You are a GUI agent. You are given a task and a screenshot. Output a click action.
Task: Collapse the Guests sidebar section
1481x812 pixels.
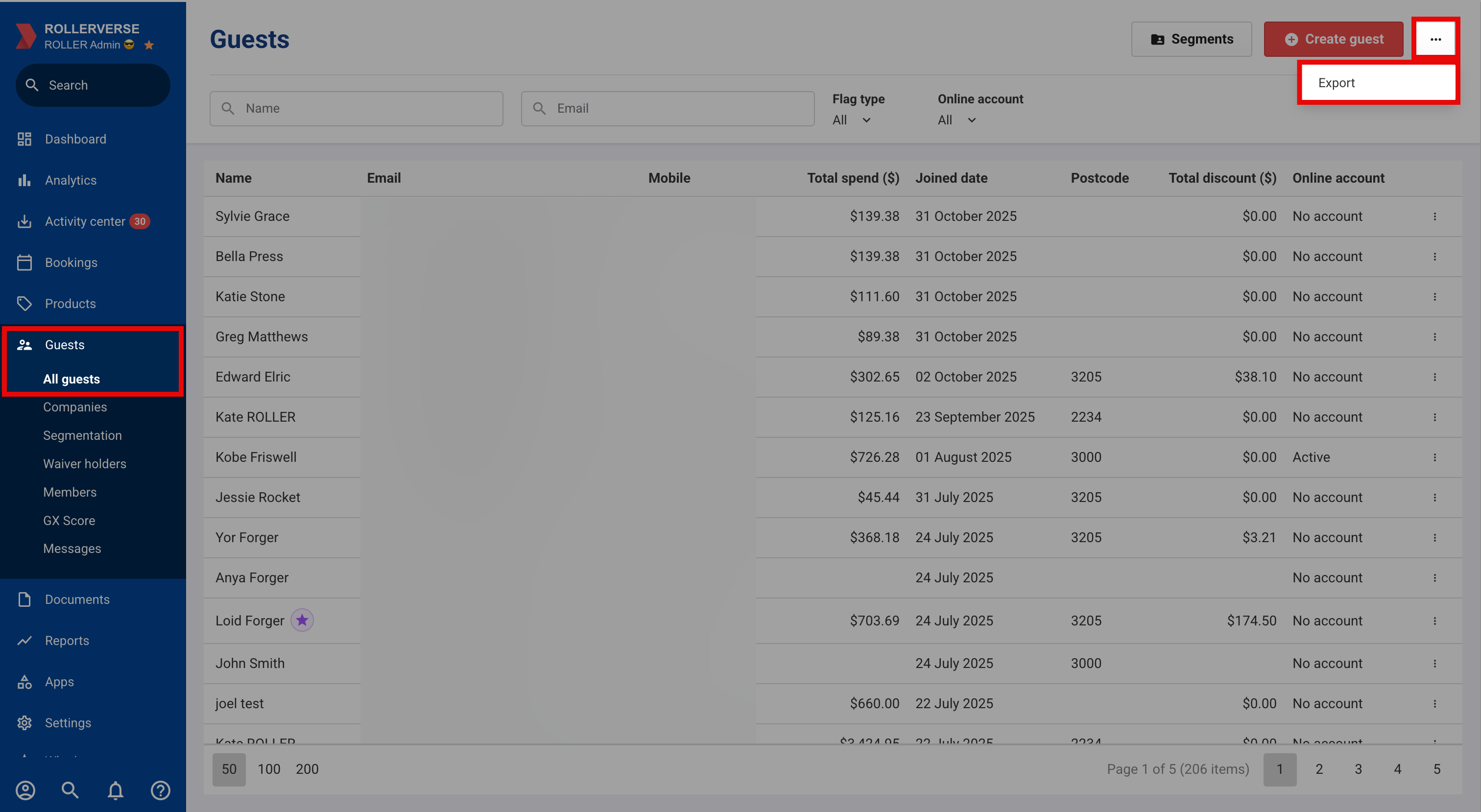(x=64, y=344)
